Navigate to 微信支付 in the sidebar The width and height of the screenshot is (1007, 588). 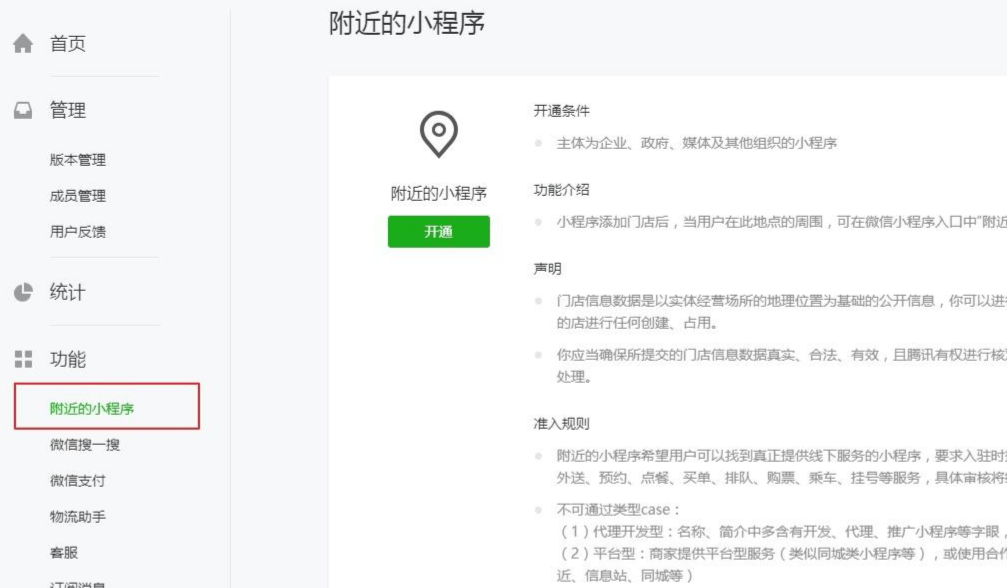click(78, 480)
